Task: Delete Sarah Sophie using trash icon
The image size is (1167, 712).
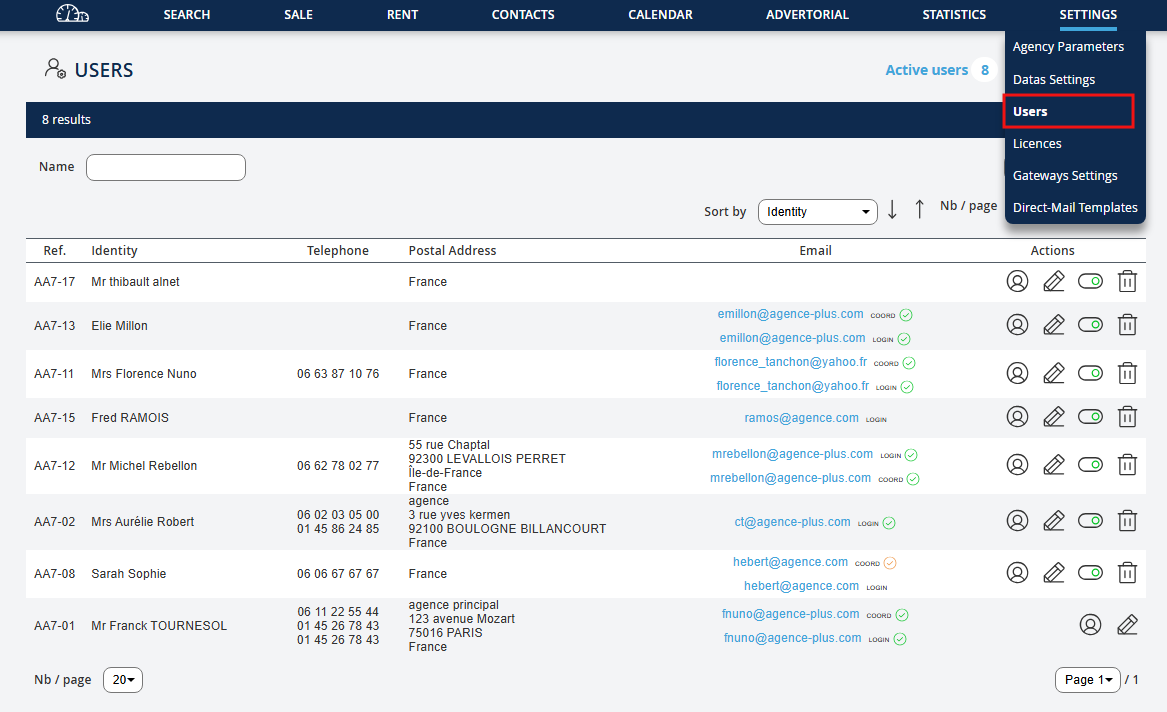Action: click(1127, 573)
